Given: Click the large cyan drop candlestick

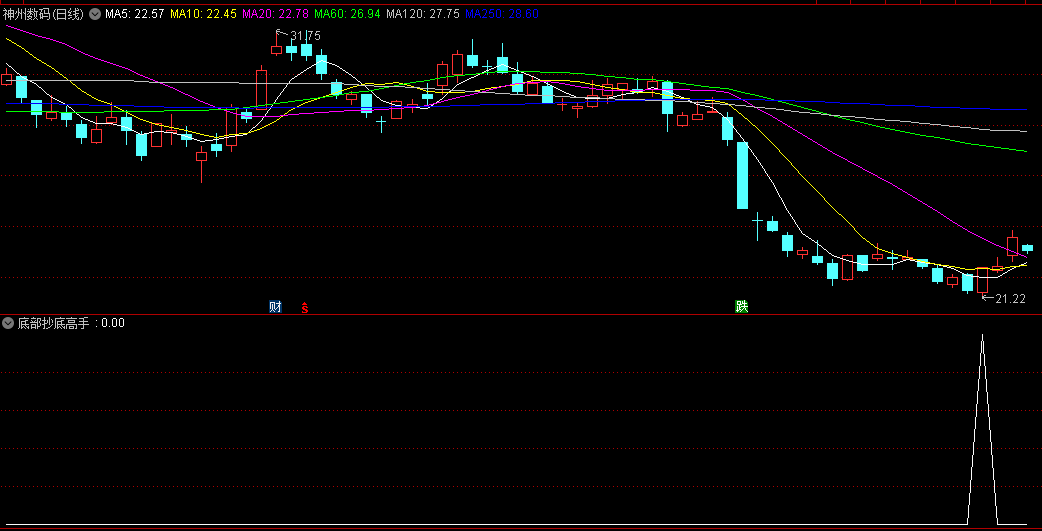Looking at the screenshot, I should coord(742,175).
